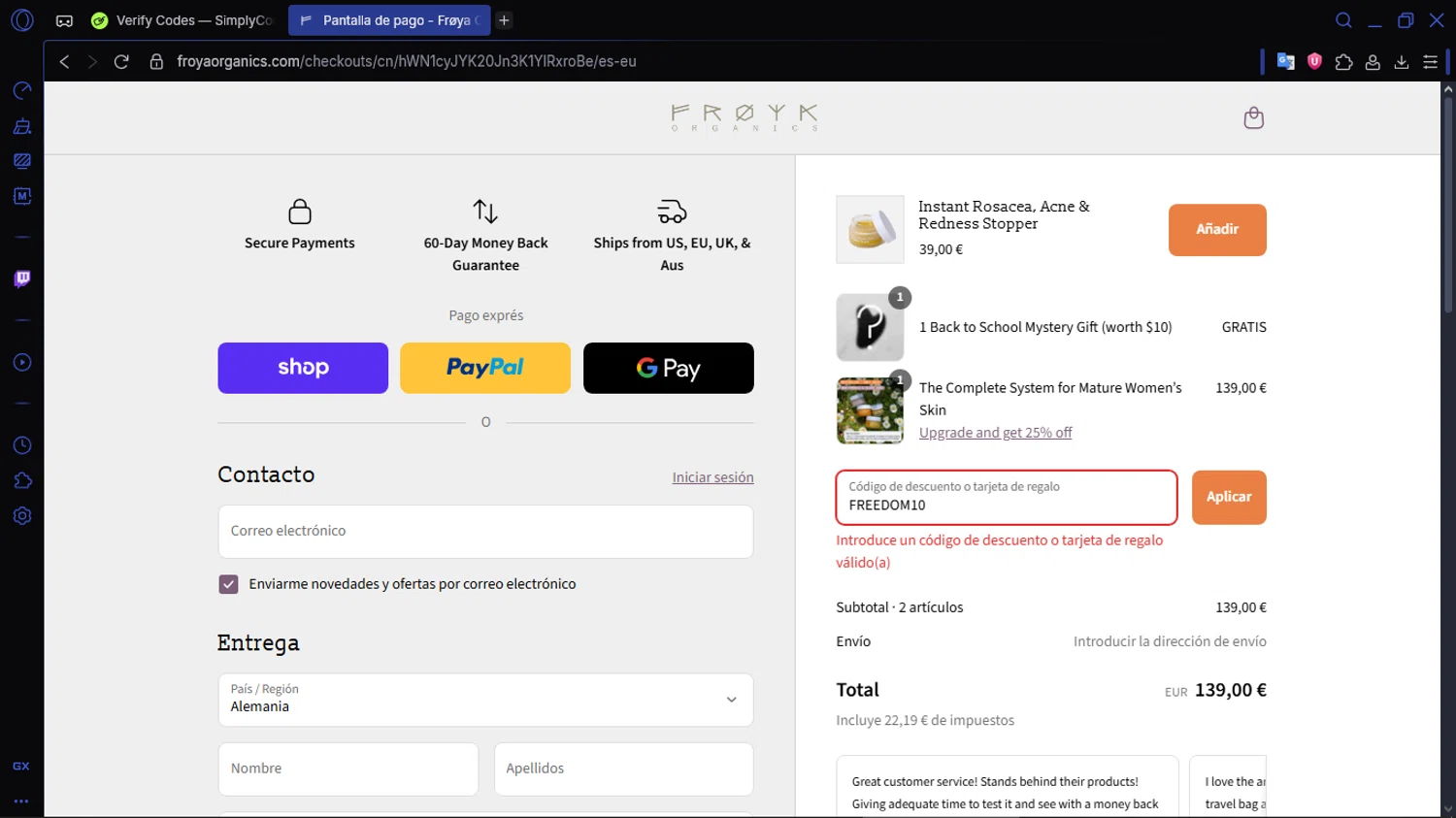Click scrollbar down arrow
Viewport: 1456px width, 818px height.
[x=1447, y=808]
